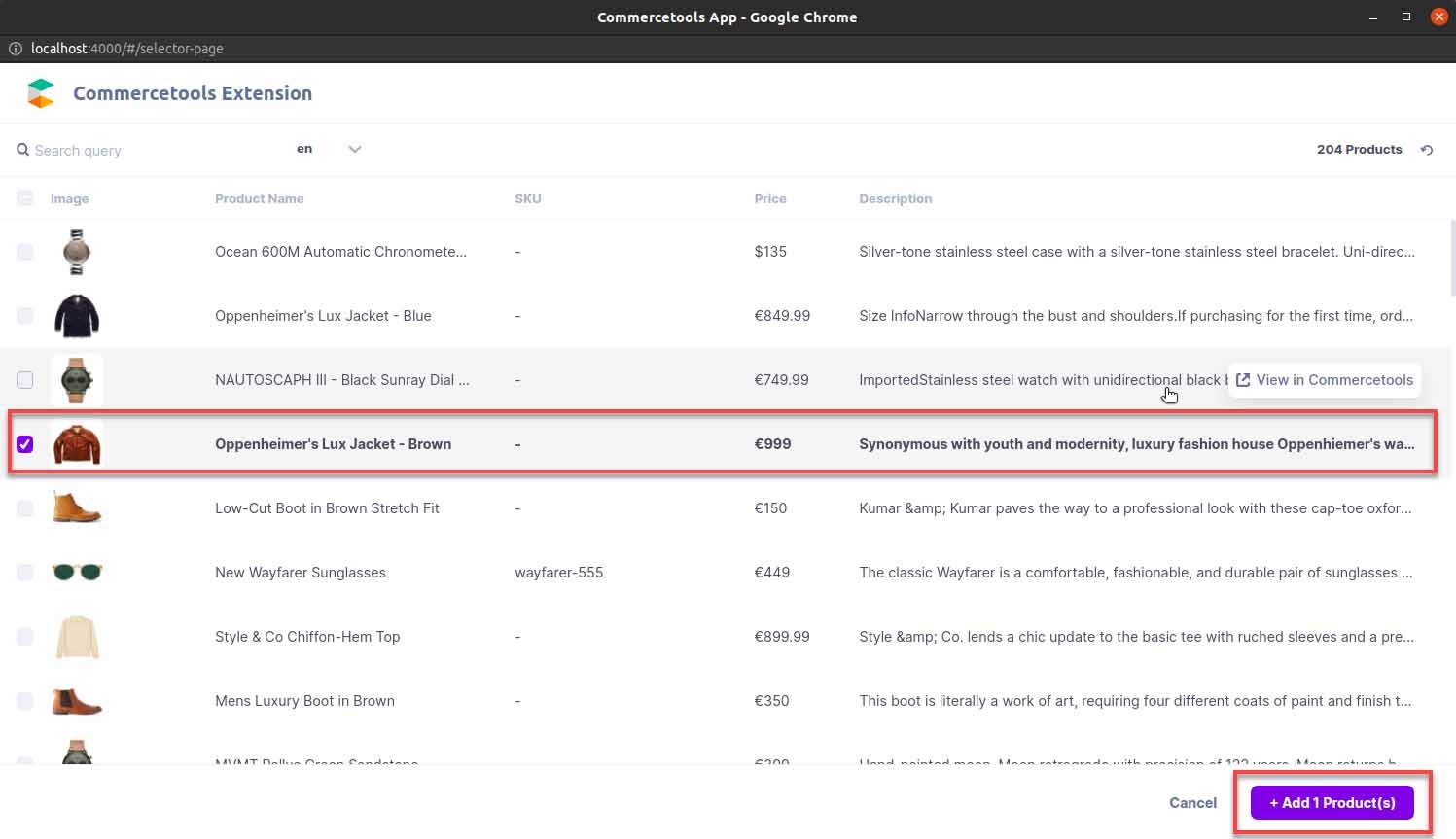Click the Product Name column header
The image size is (1456, 839).
260,198
